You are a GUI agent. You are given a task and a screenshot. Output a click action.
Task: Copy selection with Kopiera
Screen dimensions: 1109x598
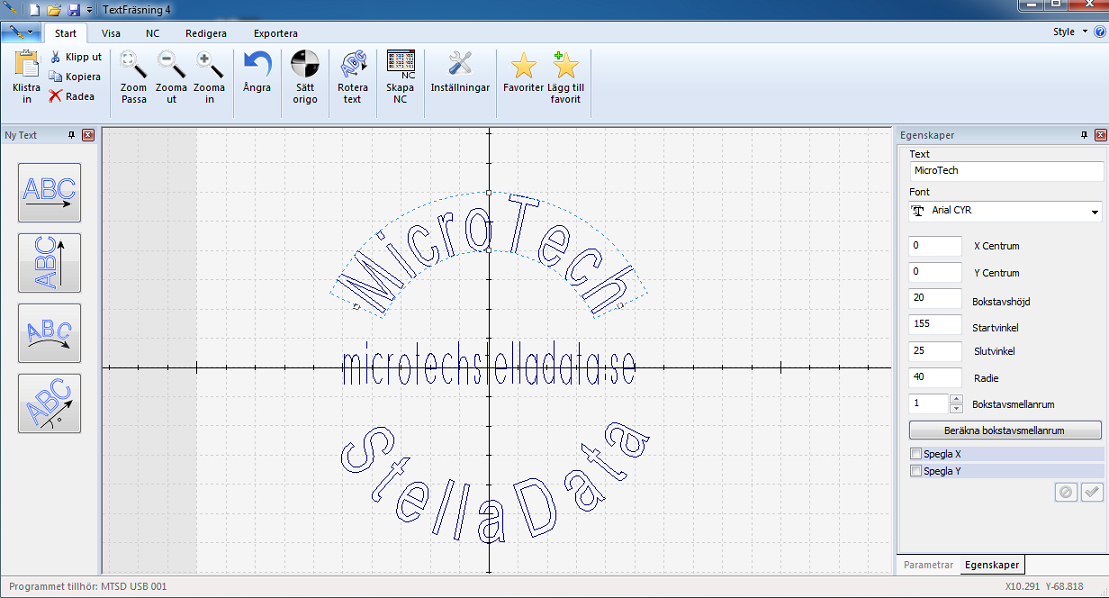point(75,76)
